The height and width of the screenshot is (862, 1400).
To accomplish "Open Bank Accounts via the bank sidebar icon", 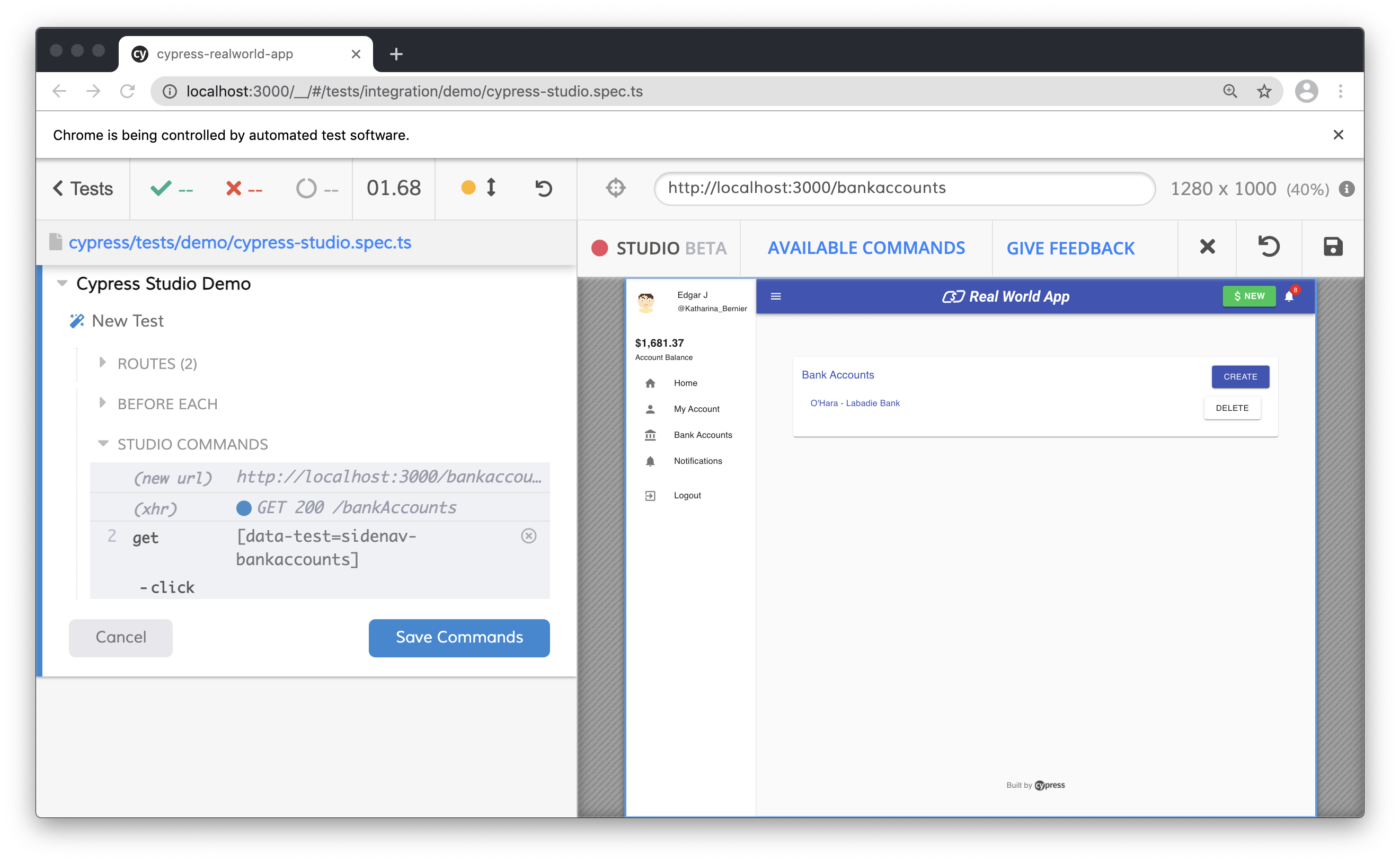I will coord(650,434).
